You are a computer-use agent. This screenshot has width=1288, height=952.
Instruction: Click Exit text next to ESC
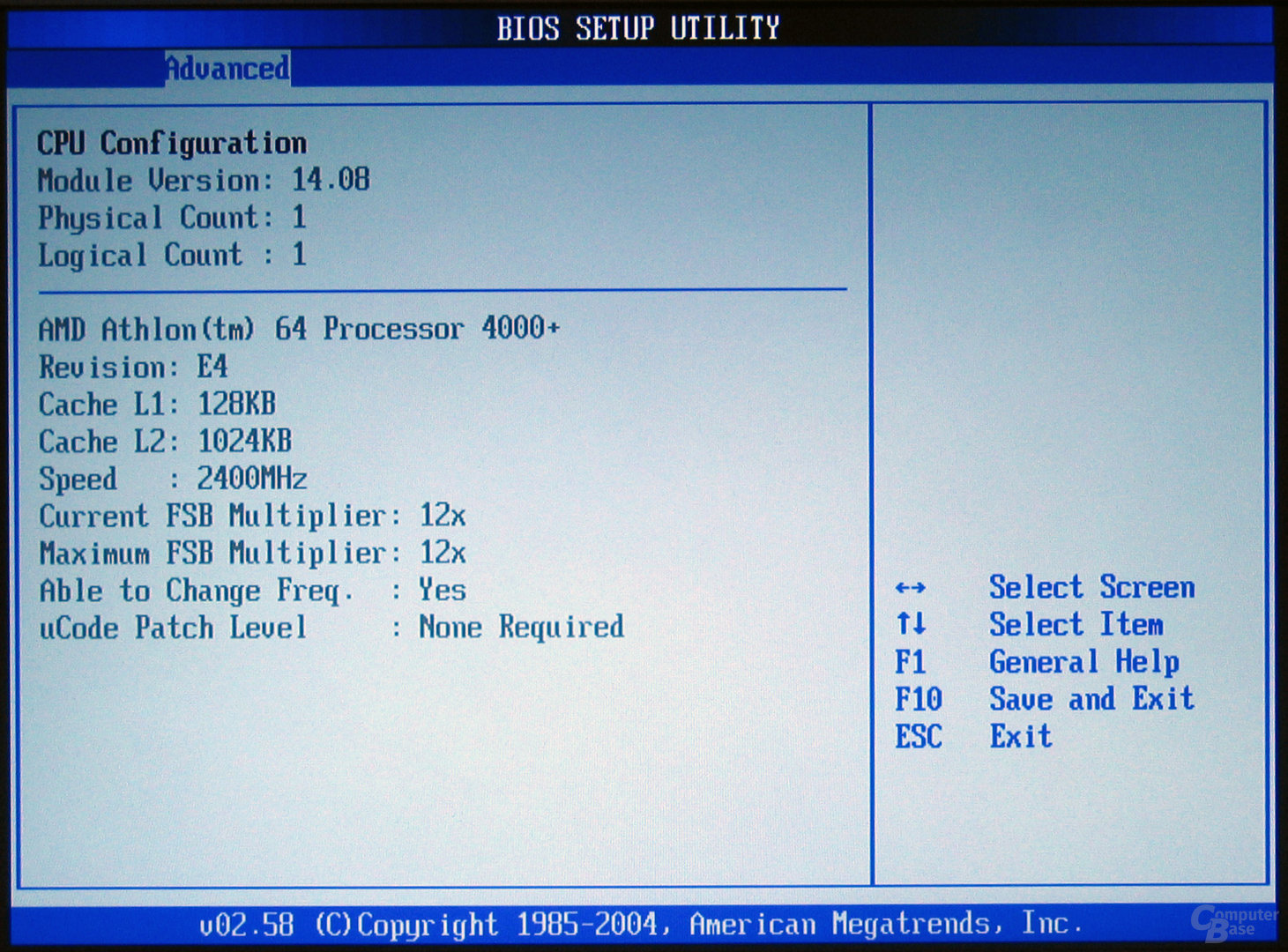coord(1021,736)
